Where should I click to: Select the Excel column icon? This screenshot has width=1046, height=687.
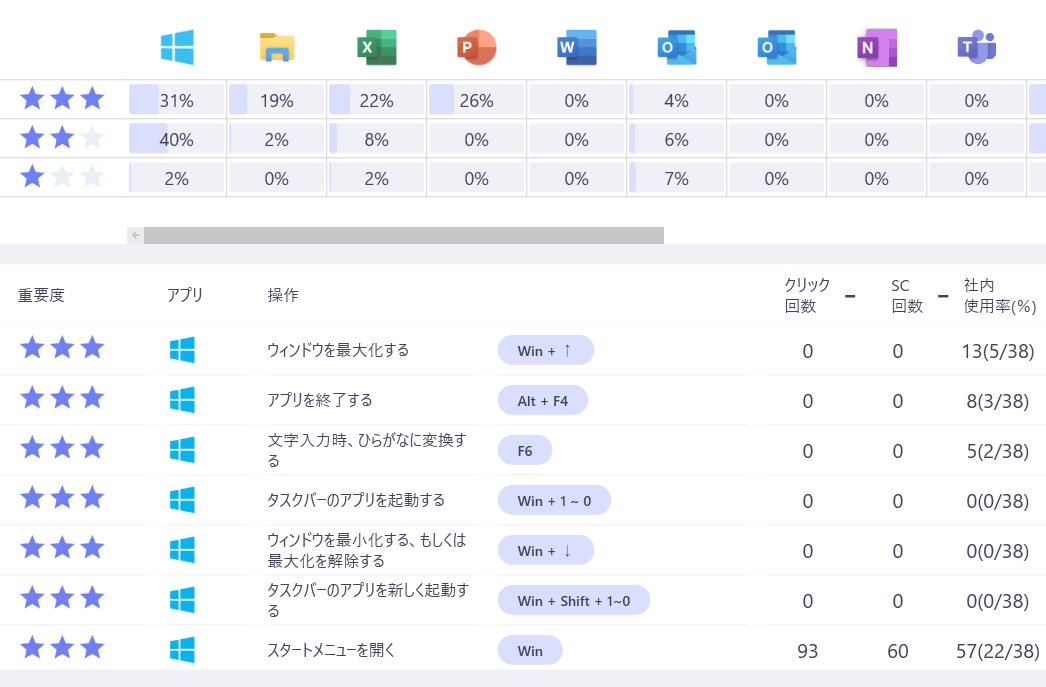(x=377, y=47)
